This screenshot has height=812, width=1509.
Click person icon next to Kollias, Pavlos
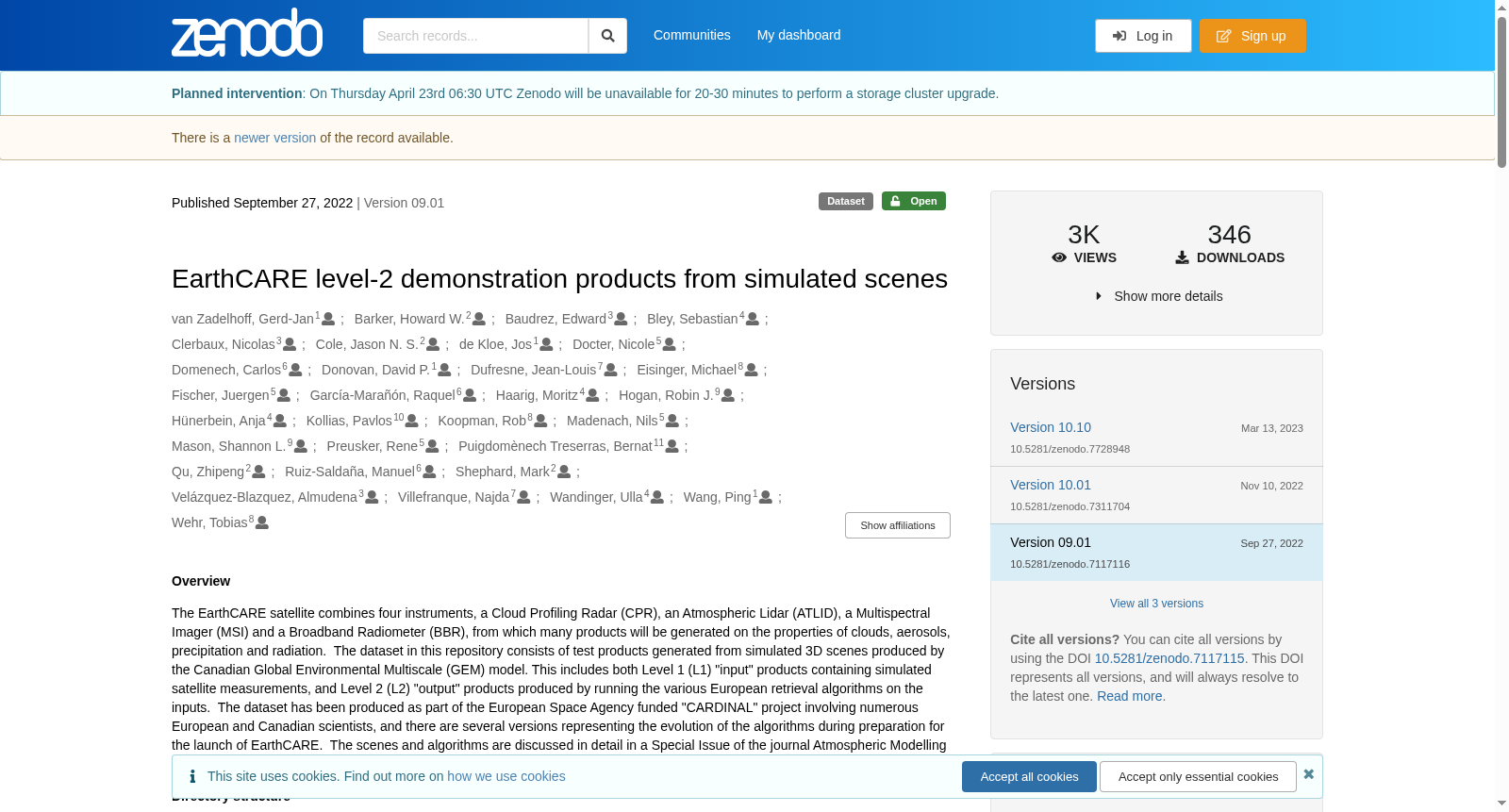coord(411,421)
